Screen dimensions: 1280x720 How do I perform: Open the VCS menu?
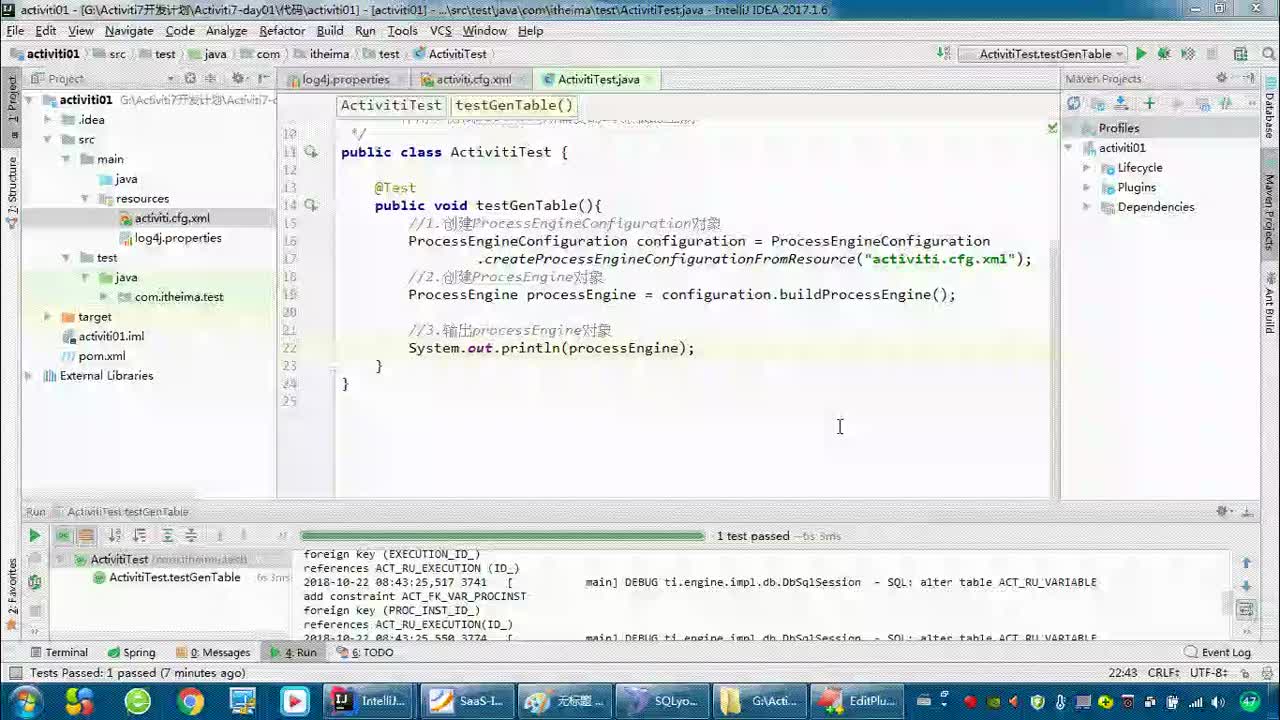(x=441, y=31)
